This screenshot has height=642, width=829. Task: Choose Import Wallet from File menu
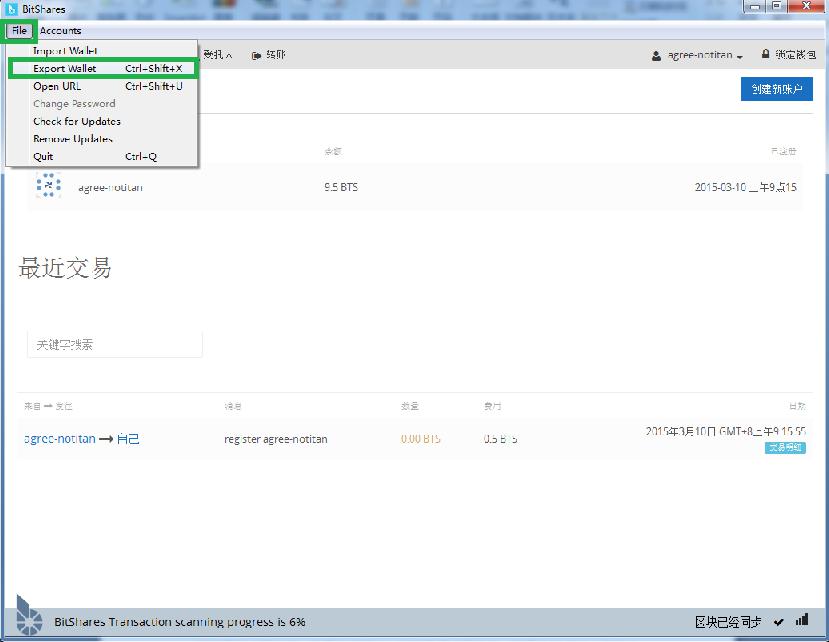[103, 51]
